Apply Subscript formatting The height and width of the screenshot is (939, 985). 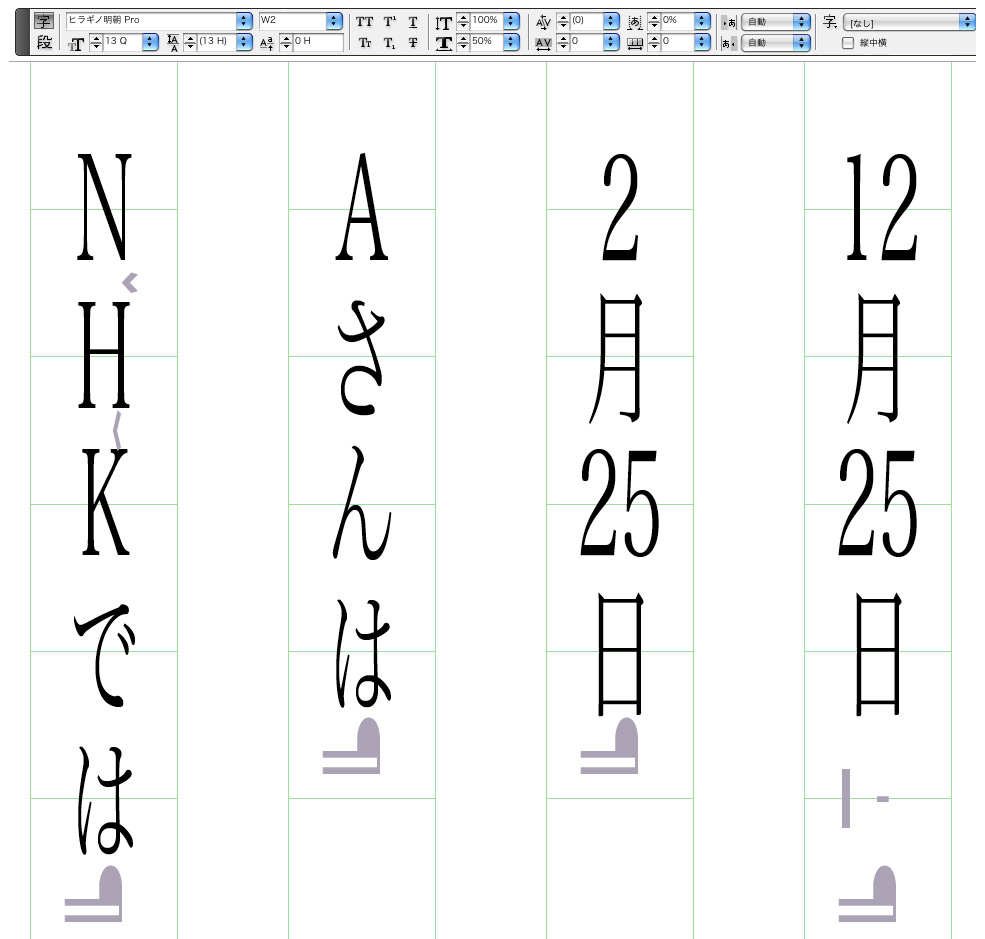point(389,43)
